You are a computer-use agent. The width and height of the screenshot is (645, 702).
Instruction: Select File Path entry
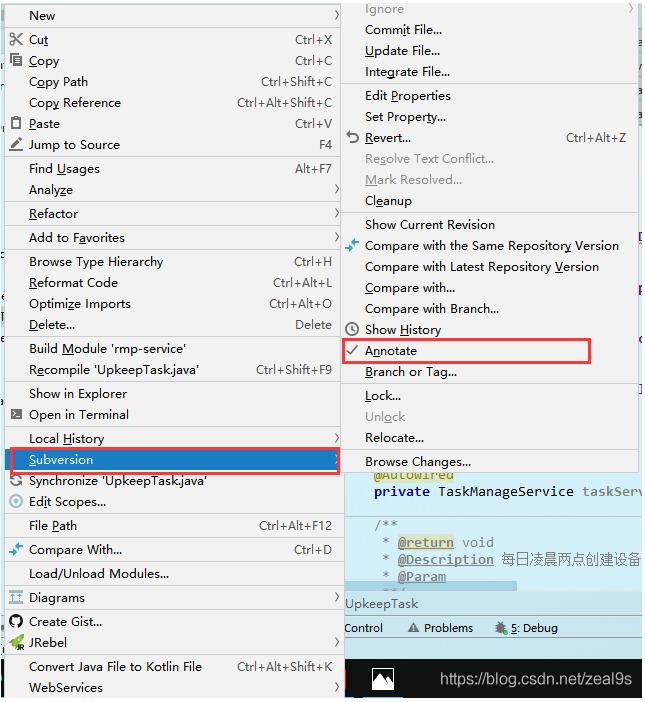tap(174, 526)
